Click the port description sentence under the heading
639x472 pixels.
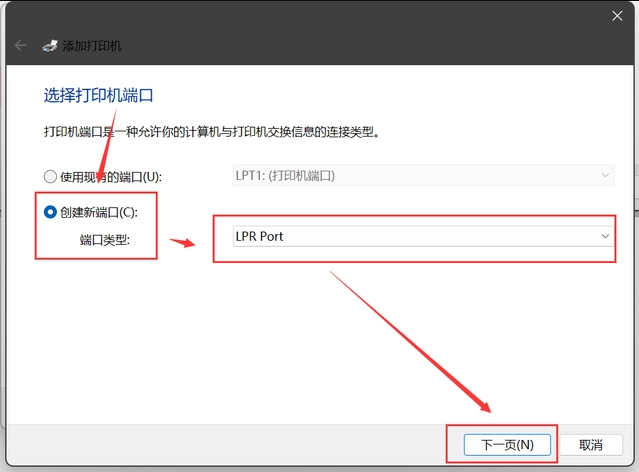pyautogui.click(x=210, y=131)
